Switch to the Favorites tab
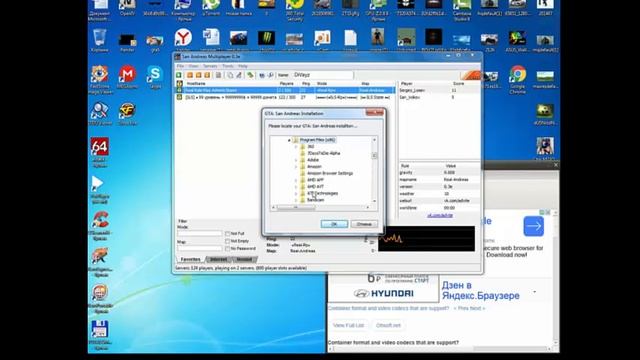 191,259
